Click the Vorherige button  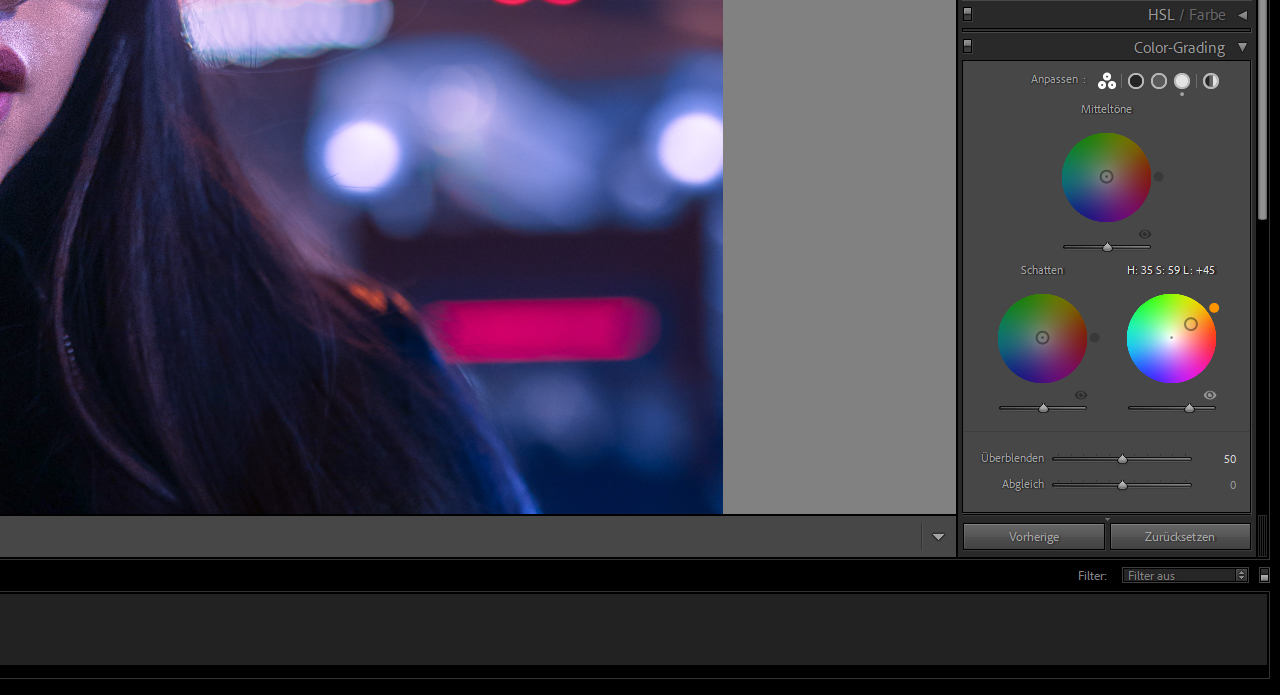click(1034, 537)
